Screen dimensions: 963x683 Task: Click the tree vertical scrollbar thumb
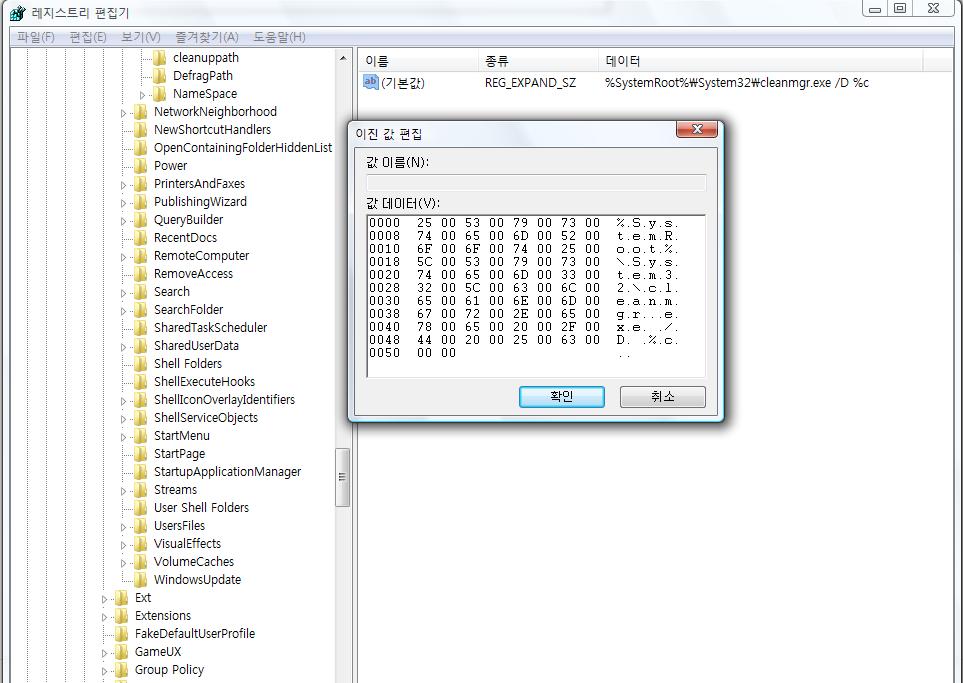[343, 478]
